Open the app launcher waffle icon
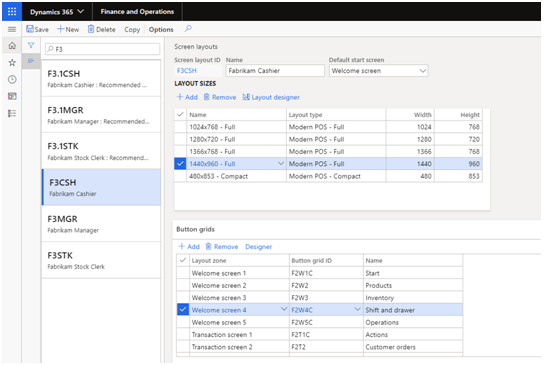The height and width of the screenshot is (365, 546). point(12,11)
